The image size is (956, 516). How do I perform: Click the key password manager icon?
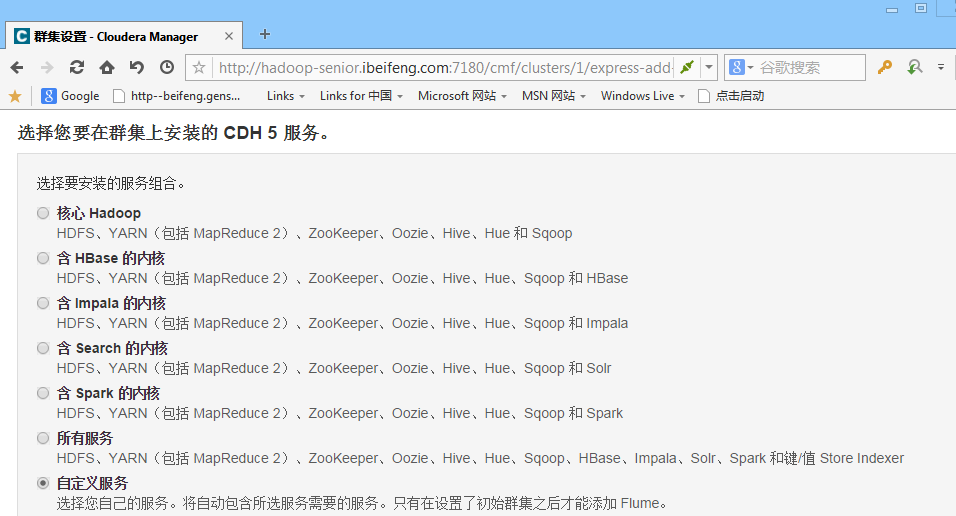tap(885, 67)
